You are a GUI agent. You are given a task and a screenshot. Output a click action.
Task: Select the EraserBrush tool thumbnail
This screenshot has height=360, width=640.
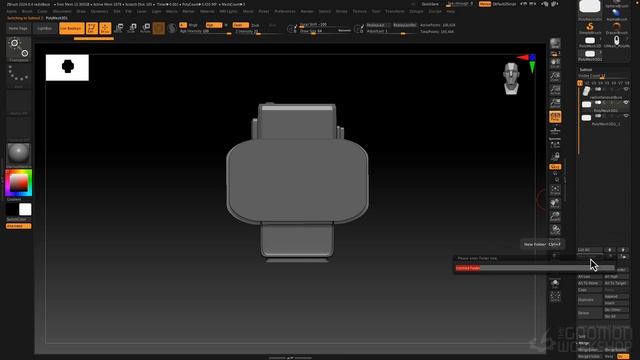tap(616, 29)
